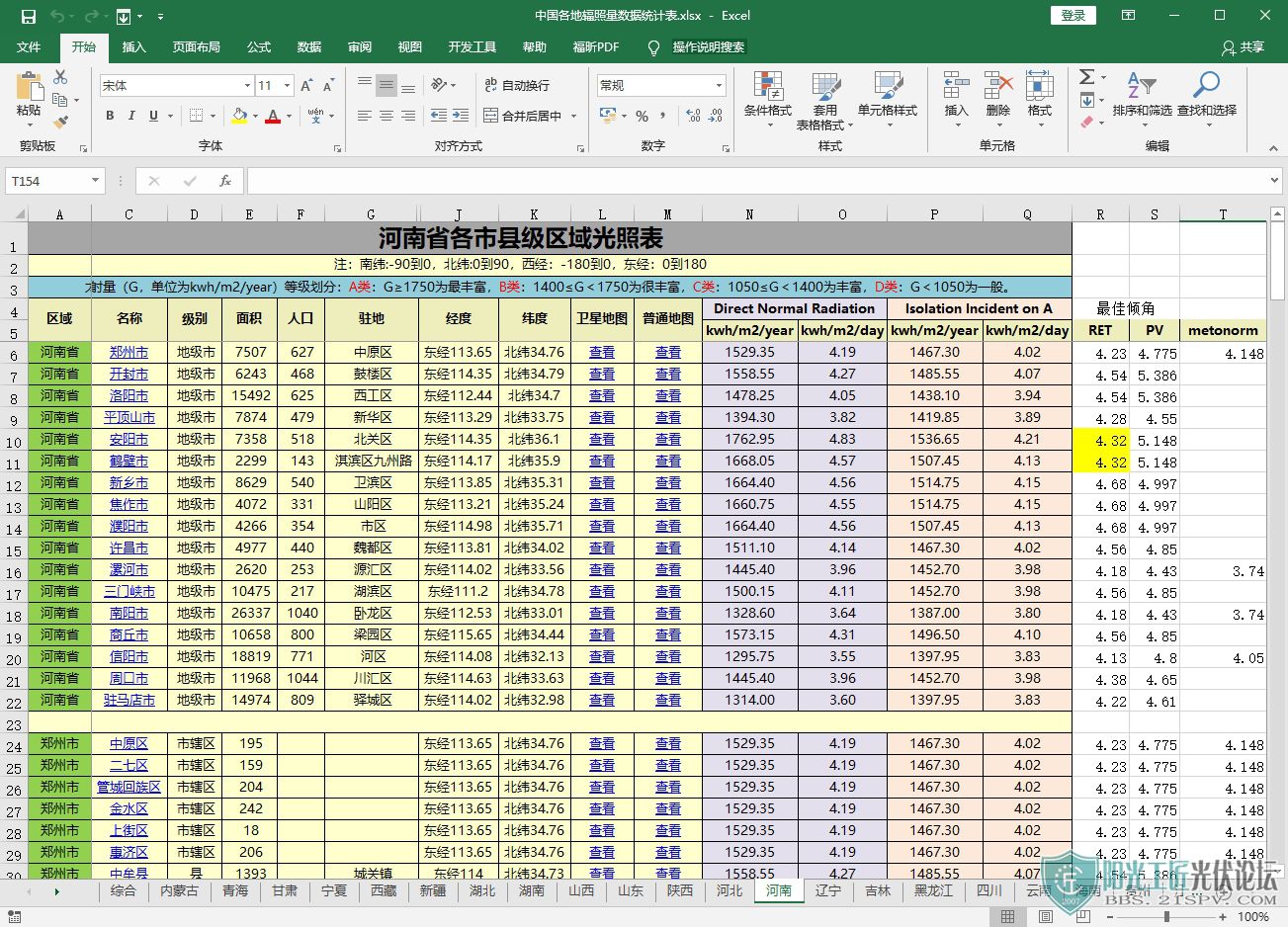Image resolution: width=1288 pixels, height=927 pixels.
Task: Click the increase decimal icon
Action: click(694, 116)
